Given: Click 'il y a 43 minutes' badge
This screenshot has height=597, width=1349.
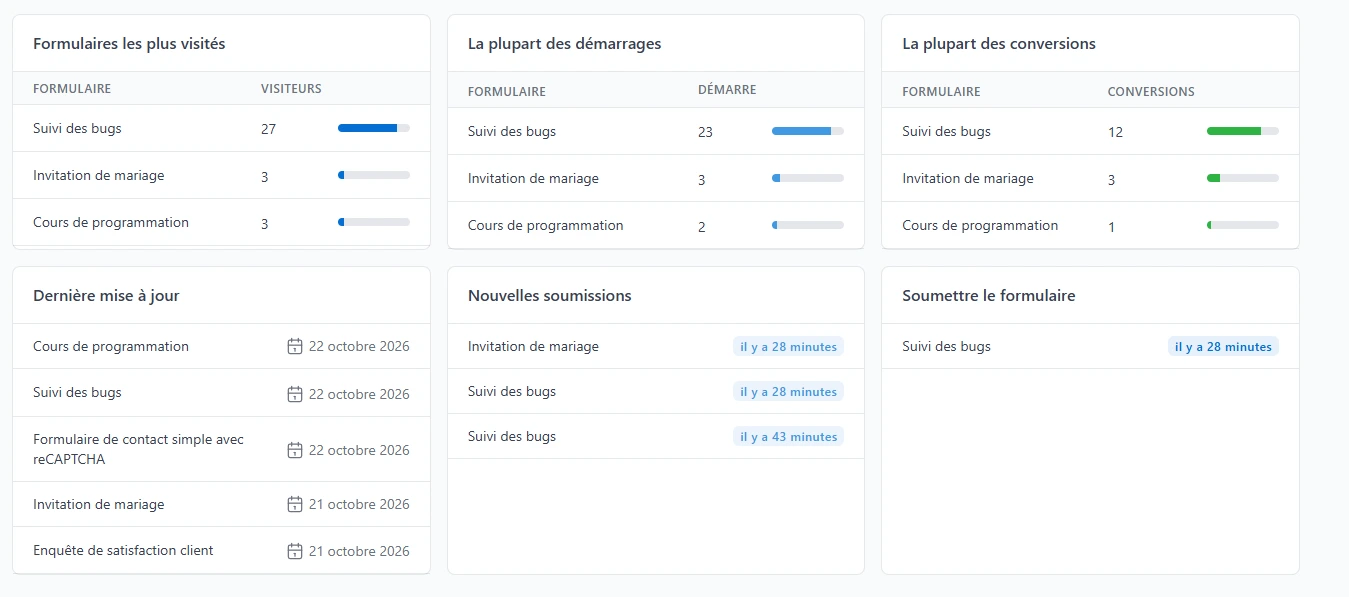Looking at the screenshot, I should 788,437.
